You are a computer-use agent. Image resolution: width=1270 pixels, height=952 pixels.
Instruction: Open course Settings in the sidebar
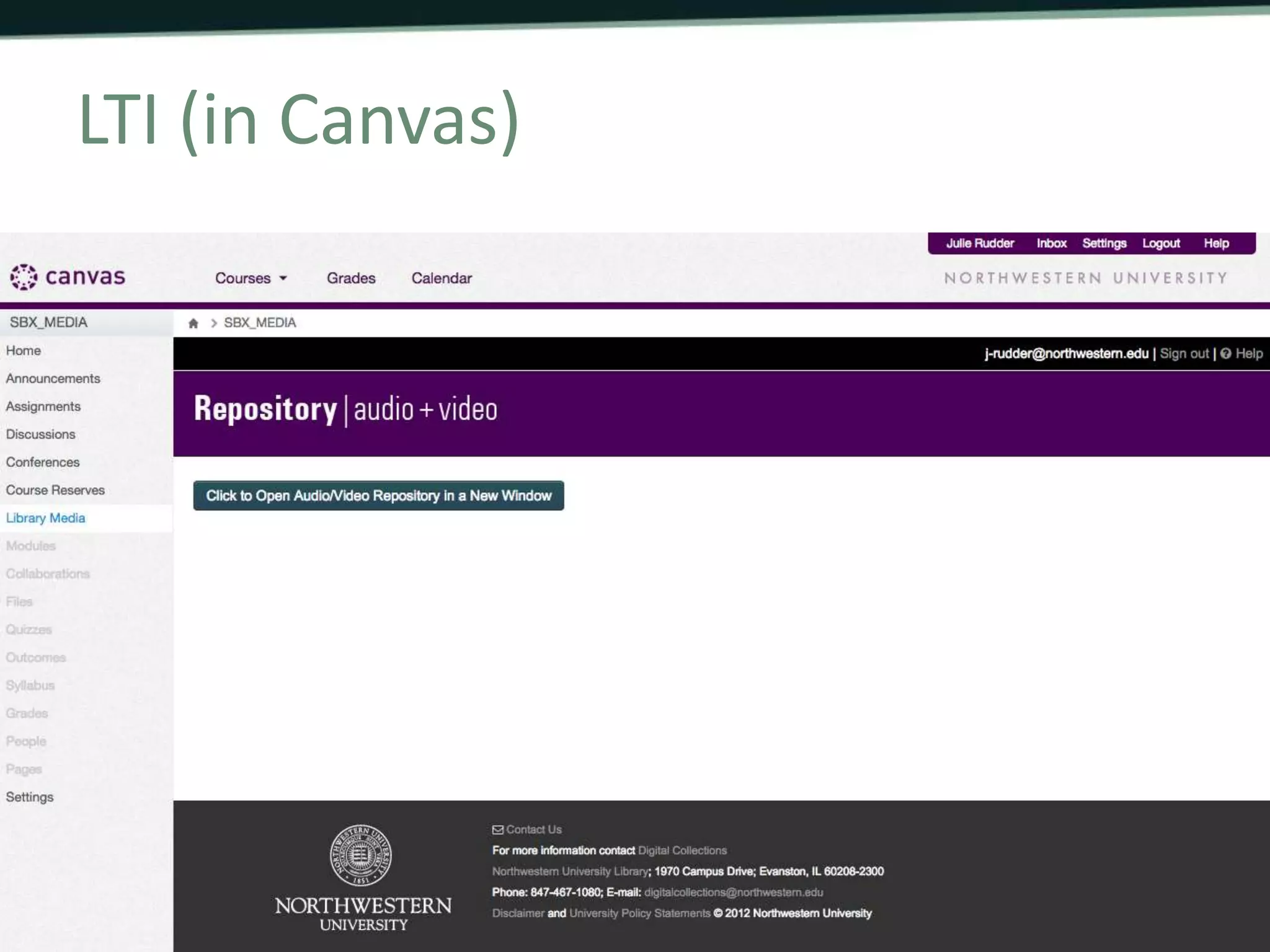coord(30,797)
